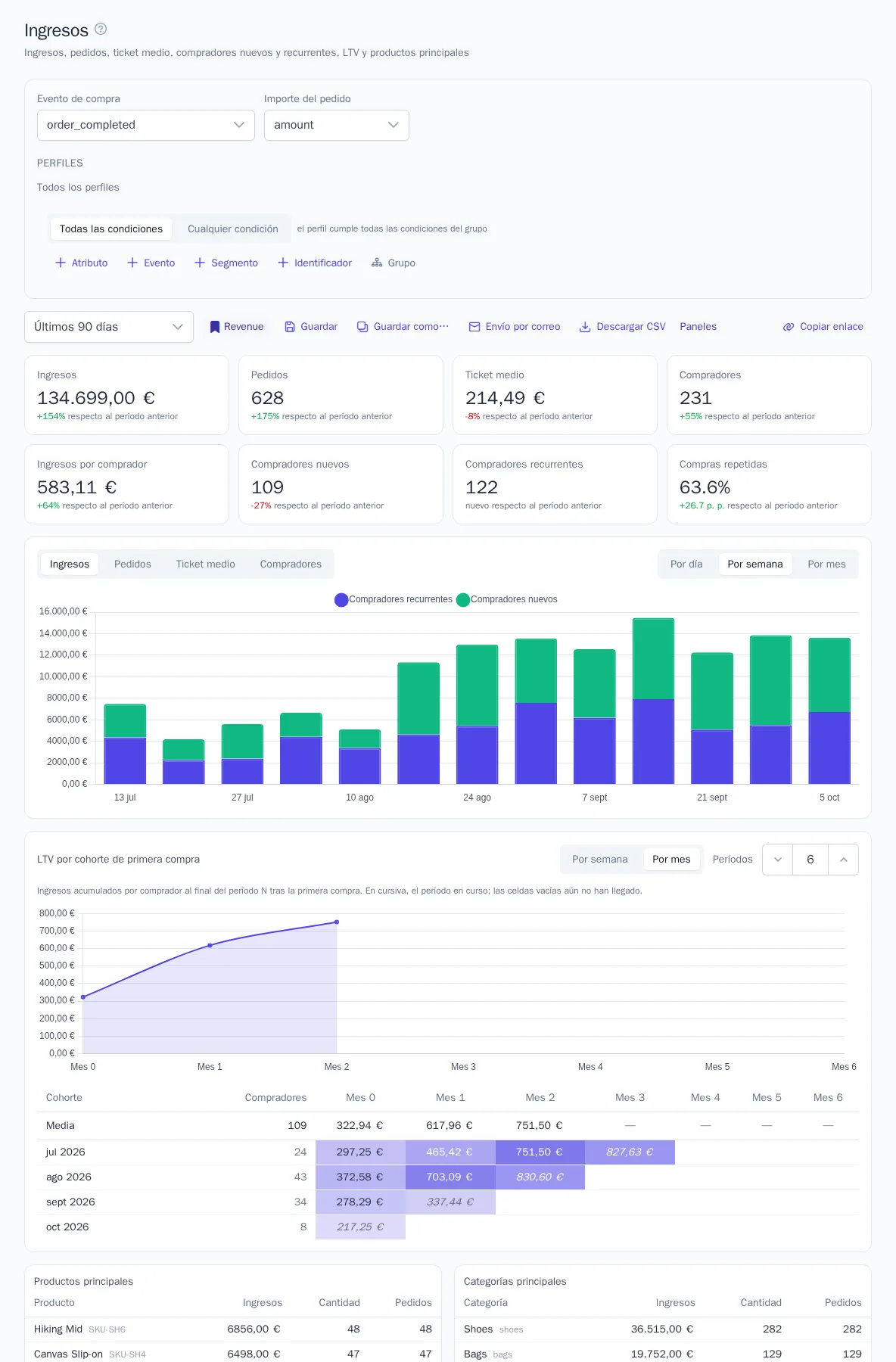Increase the Períodos value

pos(843,860)
